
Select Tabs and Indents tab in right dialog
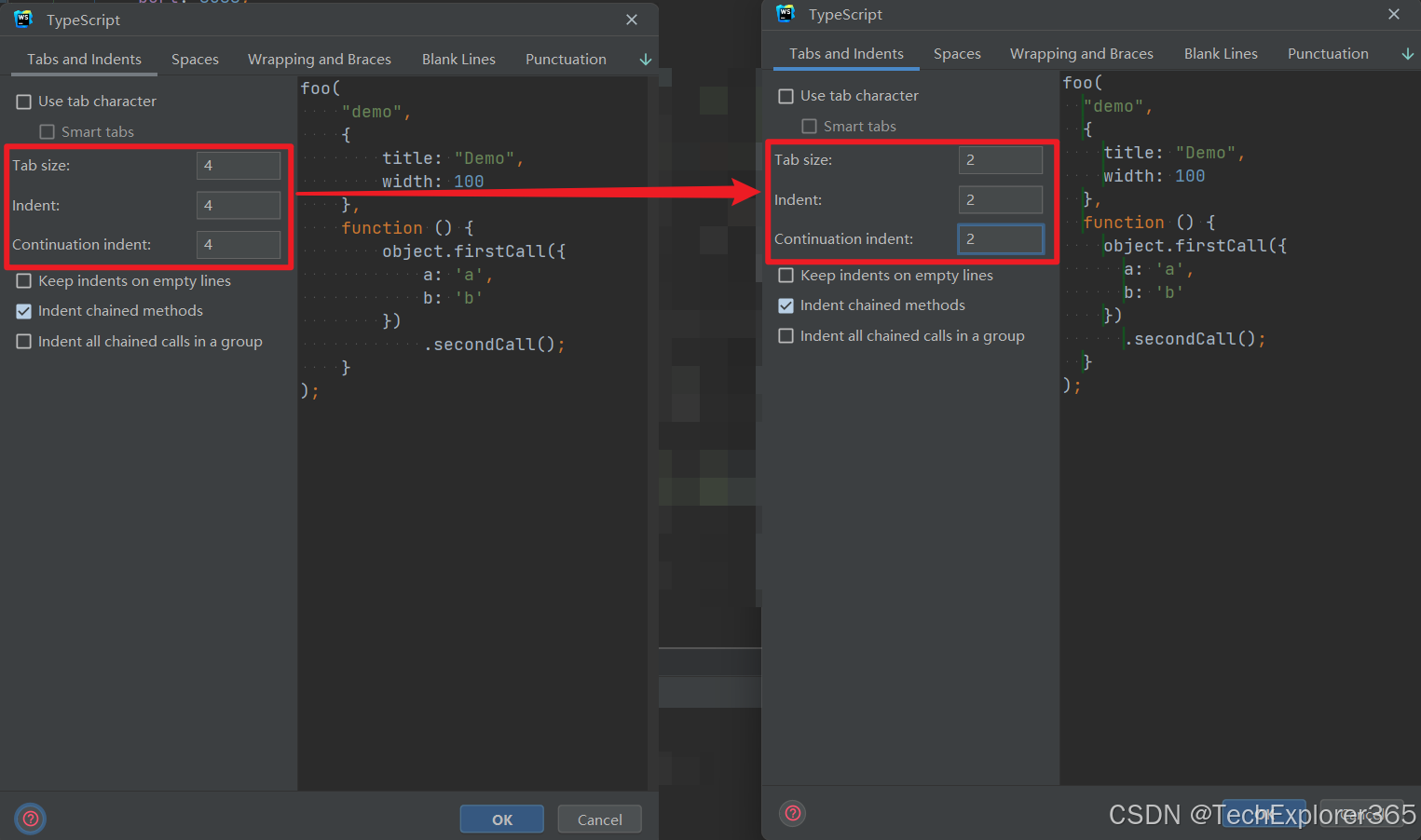coord(846,54)
